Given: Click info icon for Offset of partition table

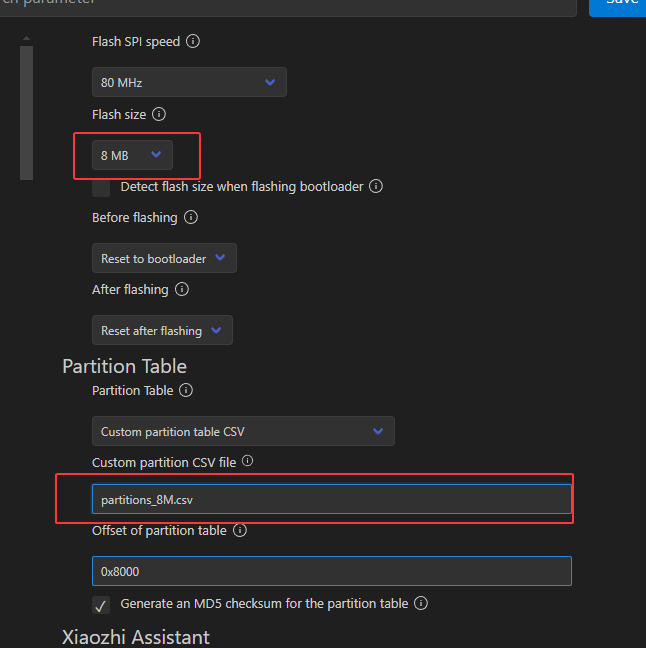Looking at the screenshot, I should pos(240,530).
